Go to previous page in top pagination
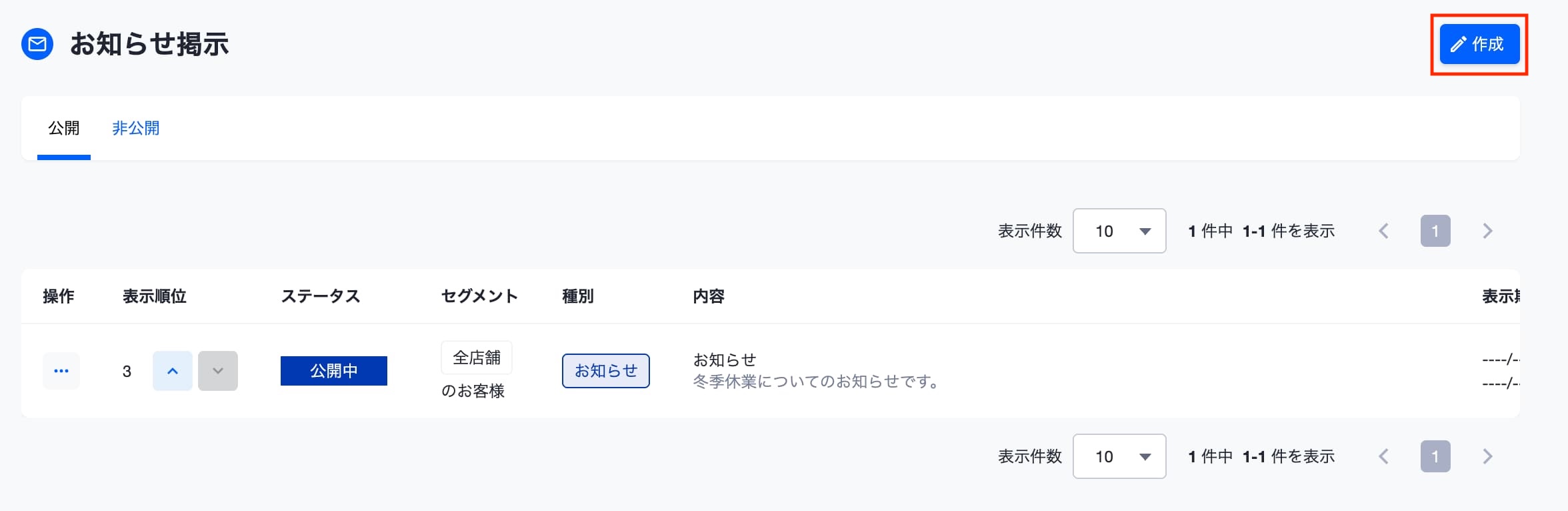This screenshot has height=511, width=1568. [1383, 231]
